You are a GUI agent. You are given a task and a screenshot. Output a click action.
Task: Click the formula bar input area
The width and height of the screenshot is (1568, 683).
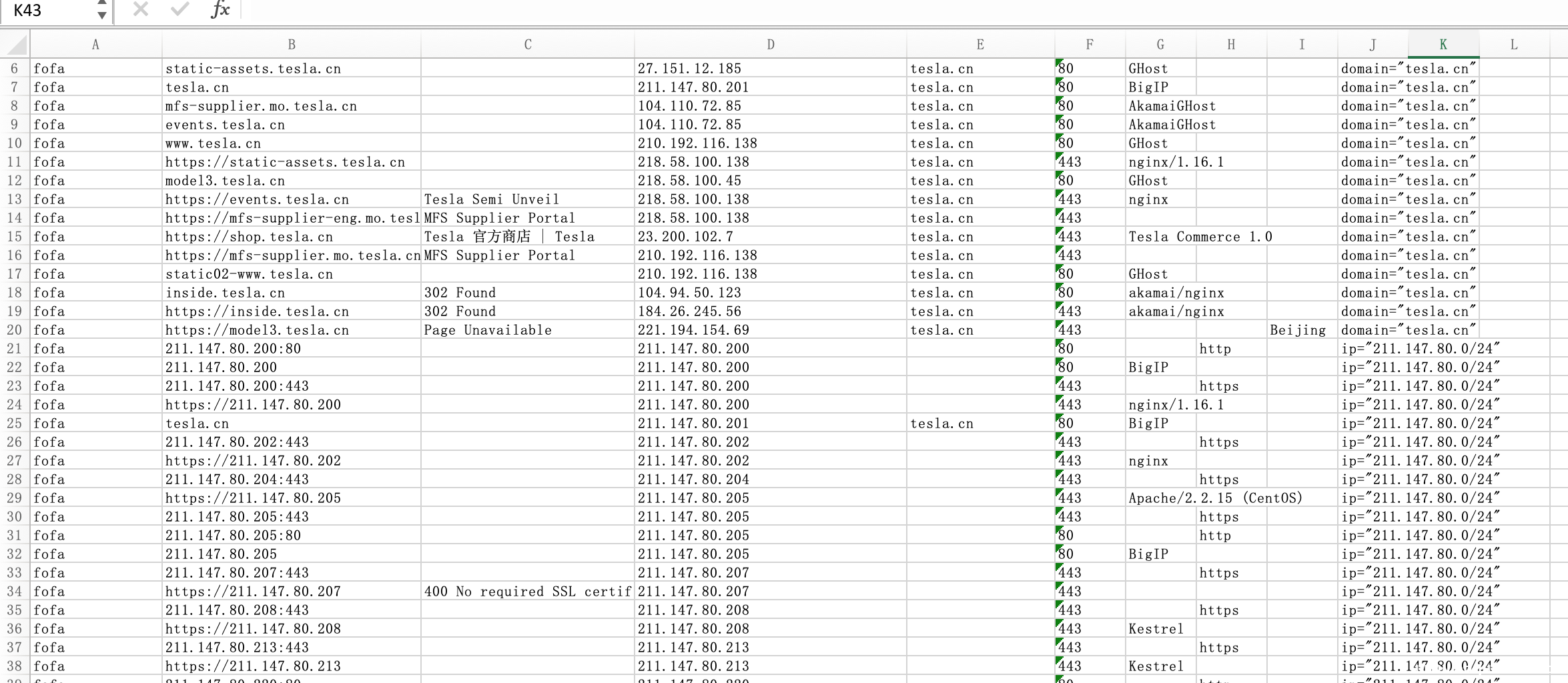click(867, 10)
